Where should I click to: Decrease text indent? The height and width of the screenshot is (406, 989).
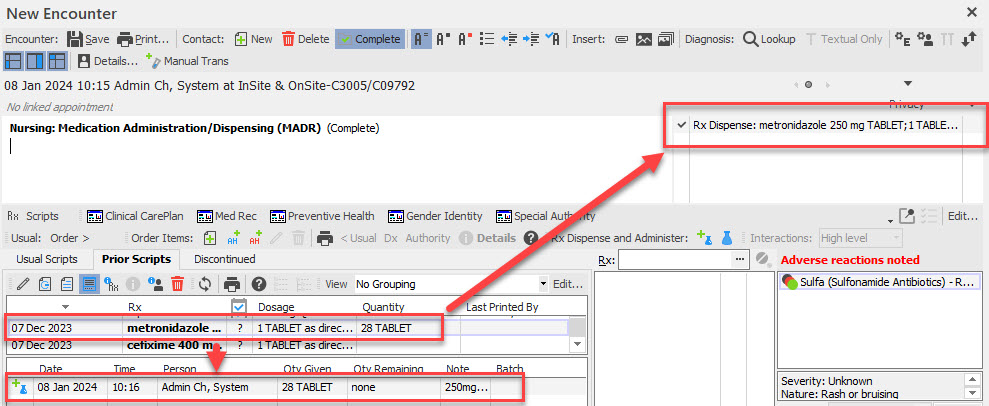click(x=508, y=39)
